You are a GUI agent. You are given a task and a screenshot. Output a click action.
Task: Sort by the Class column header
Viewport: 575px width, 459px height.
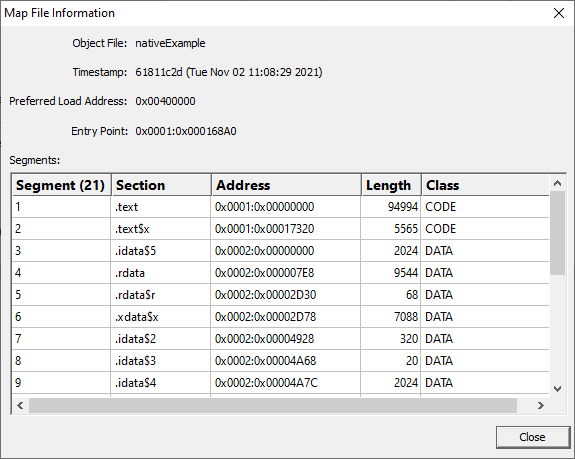485,185
